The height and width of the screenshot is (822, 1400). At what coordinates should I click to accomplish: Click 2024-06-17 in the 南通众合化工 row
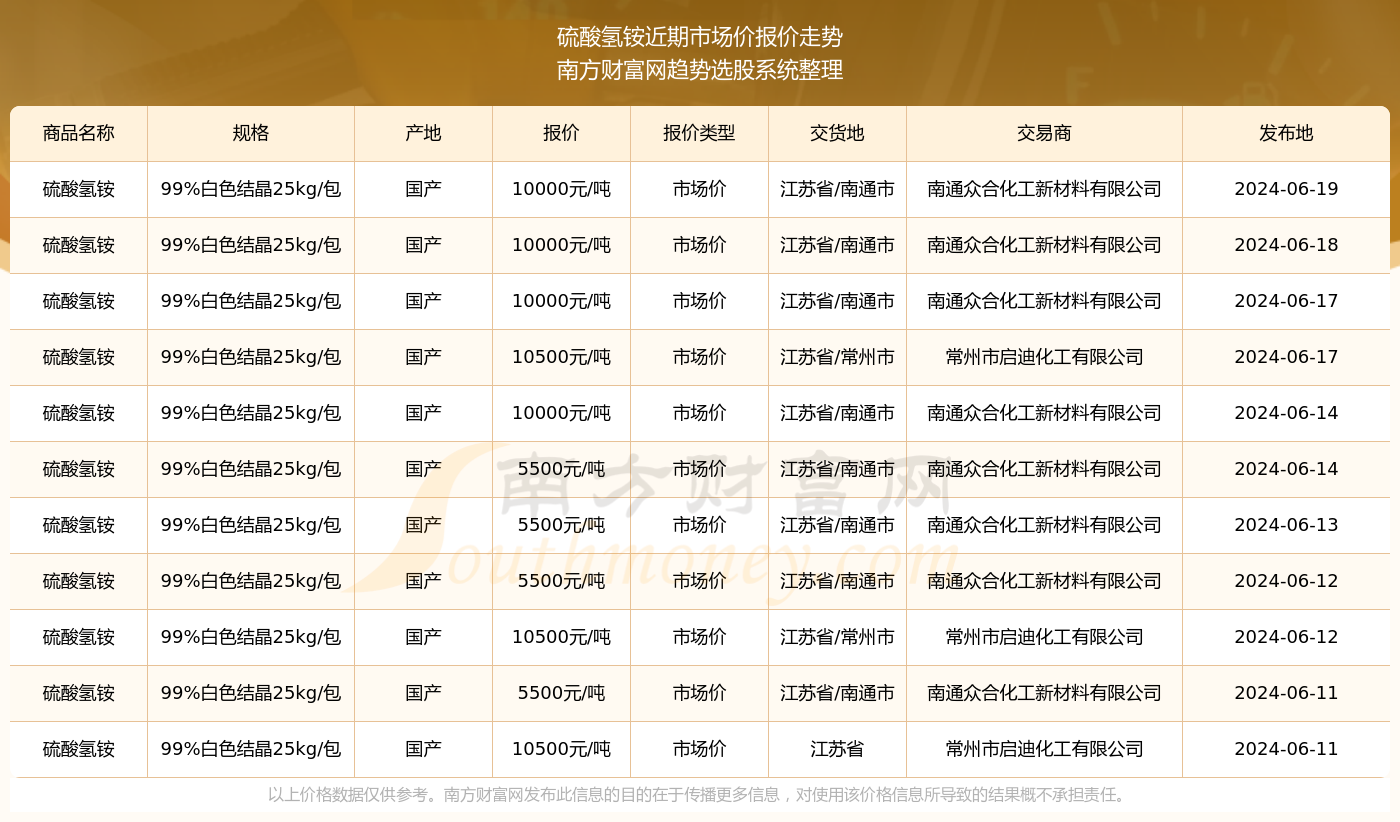tap(1286, 301)
